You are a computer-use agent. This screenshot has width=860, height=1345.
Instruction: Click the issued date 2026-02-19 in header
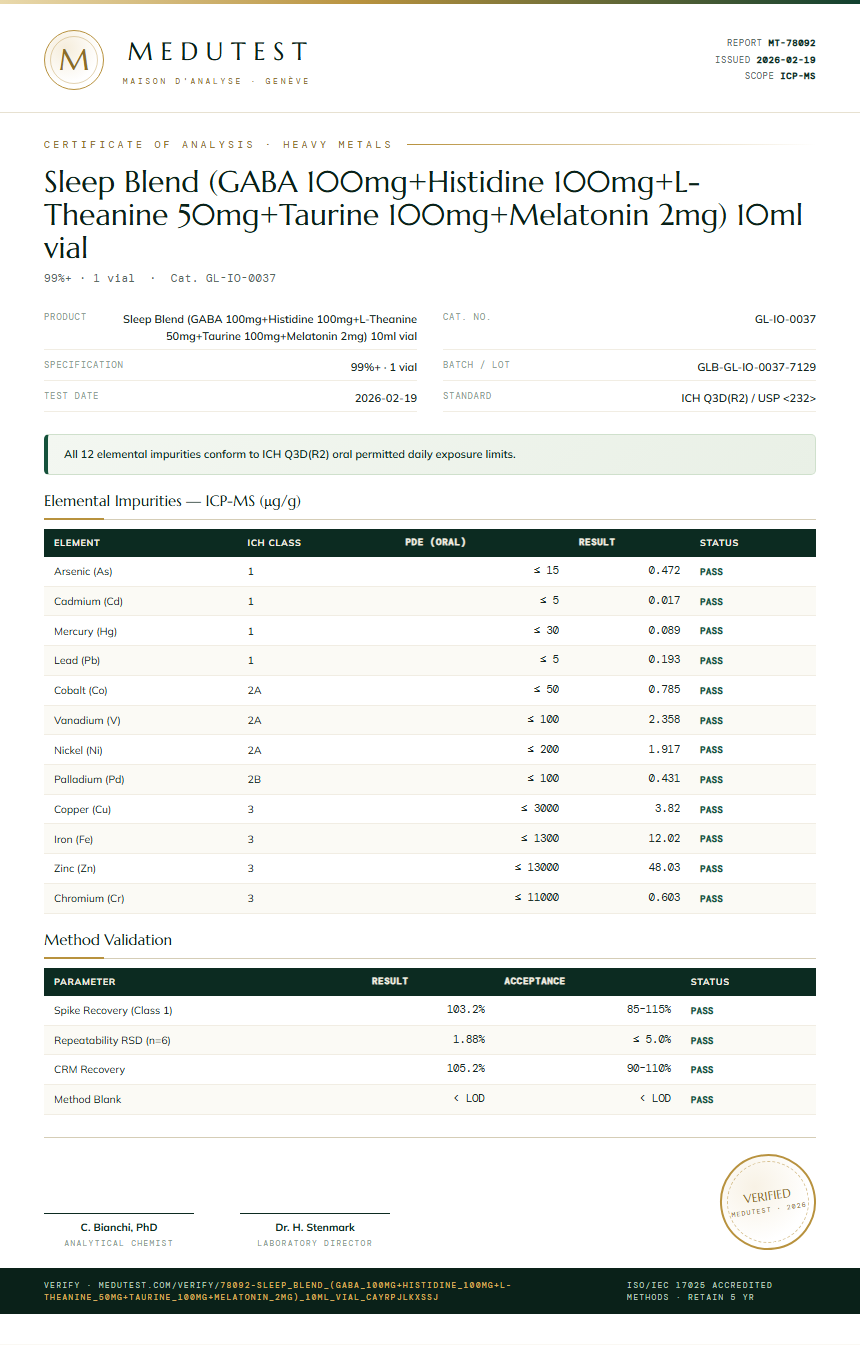click(x=785, y=60)
